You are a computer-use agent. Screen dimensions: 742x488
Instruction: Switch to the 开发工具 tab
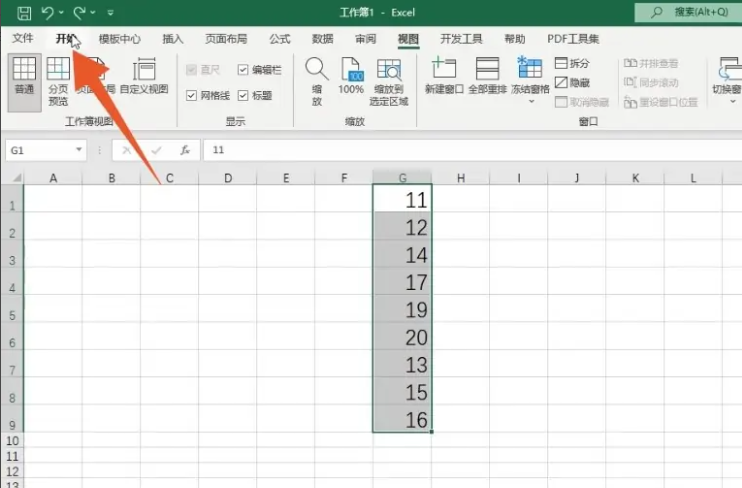tap(461, 39)
